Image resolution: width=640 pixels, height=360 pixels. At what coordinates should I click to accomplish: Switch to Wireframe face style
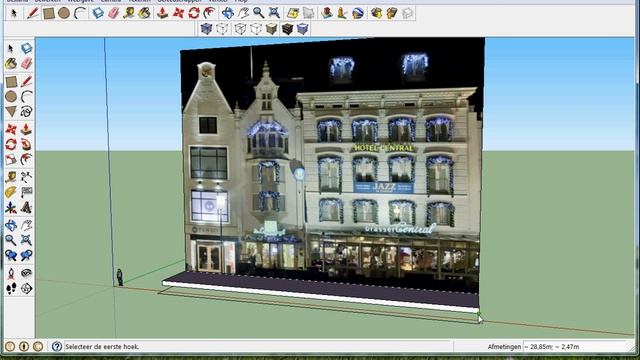[240, 29]
